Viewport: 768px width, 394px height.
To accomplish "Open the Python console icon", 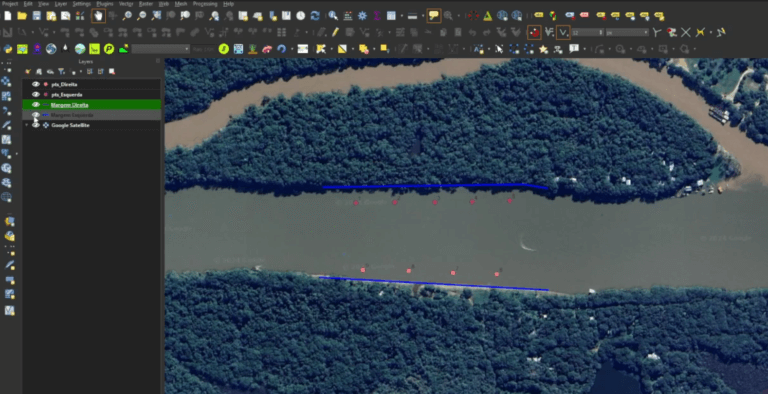I will [7, 49].
